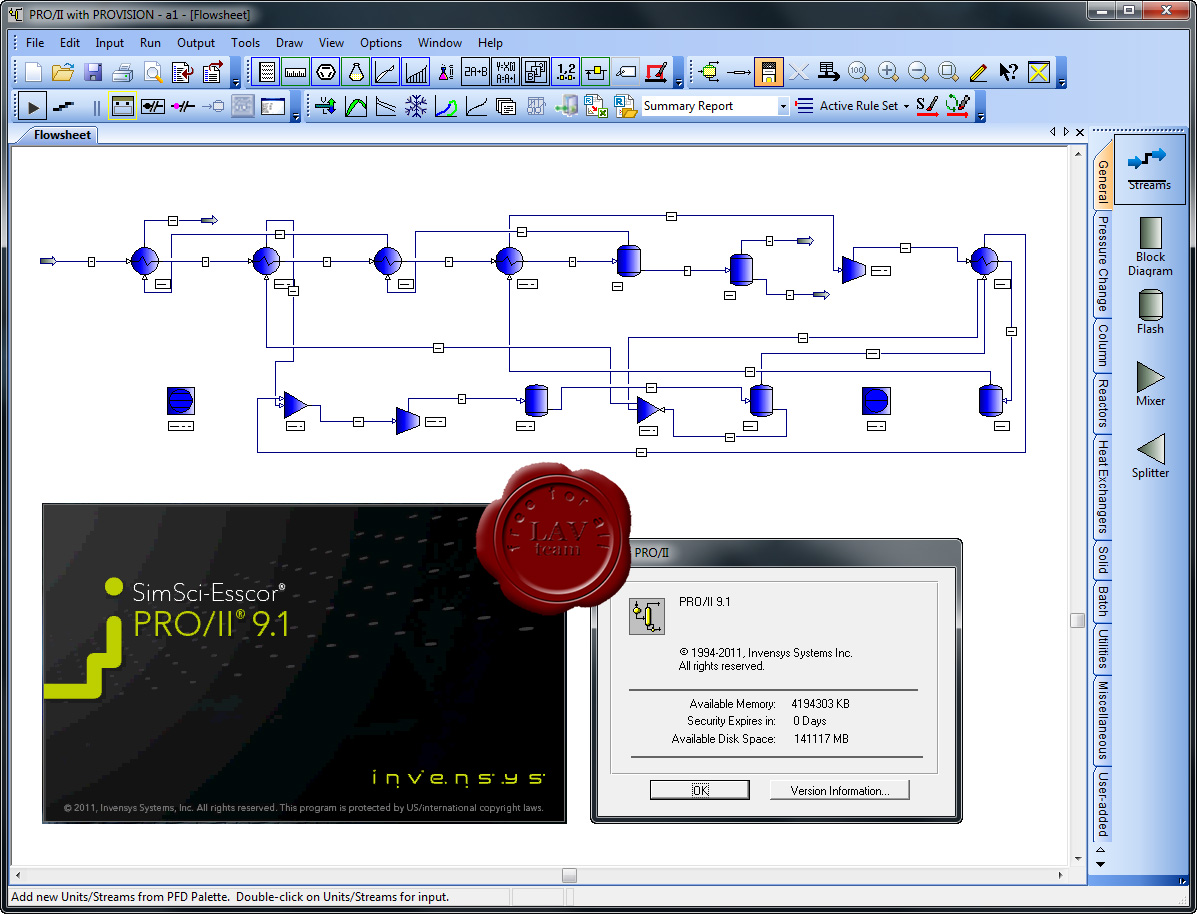Open the phase envelope colored-curve icon

click(446, 106)
